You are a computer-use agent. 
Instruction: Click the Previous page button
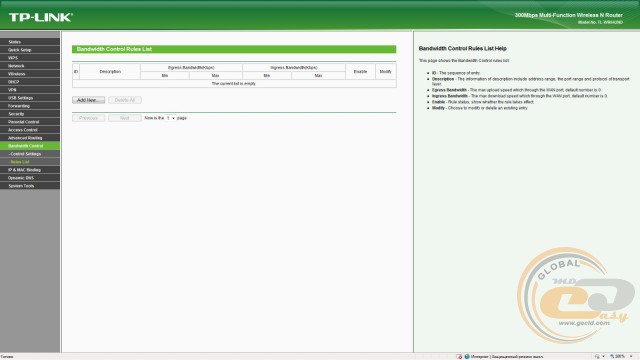(89, 118)
